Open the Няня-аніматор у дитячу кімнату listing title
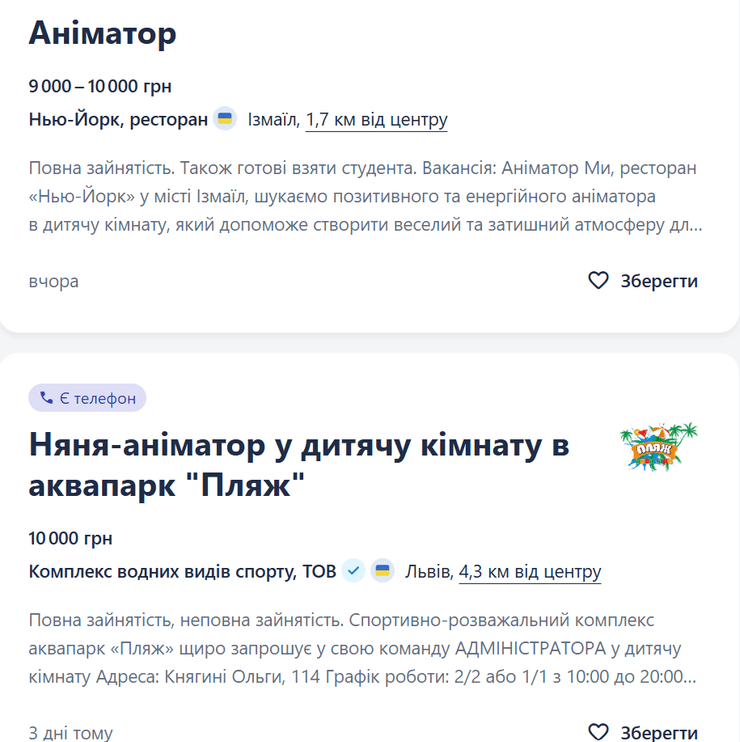This screenshot has width=740, height=742. (299, 465)
